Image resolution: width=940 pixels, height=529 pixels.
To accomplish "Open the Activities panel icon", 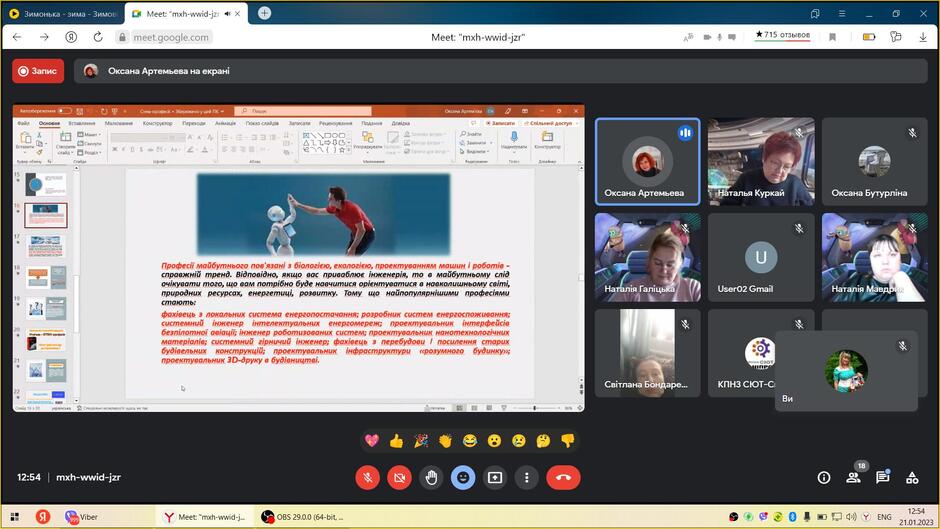I will [912, 477].
